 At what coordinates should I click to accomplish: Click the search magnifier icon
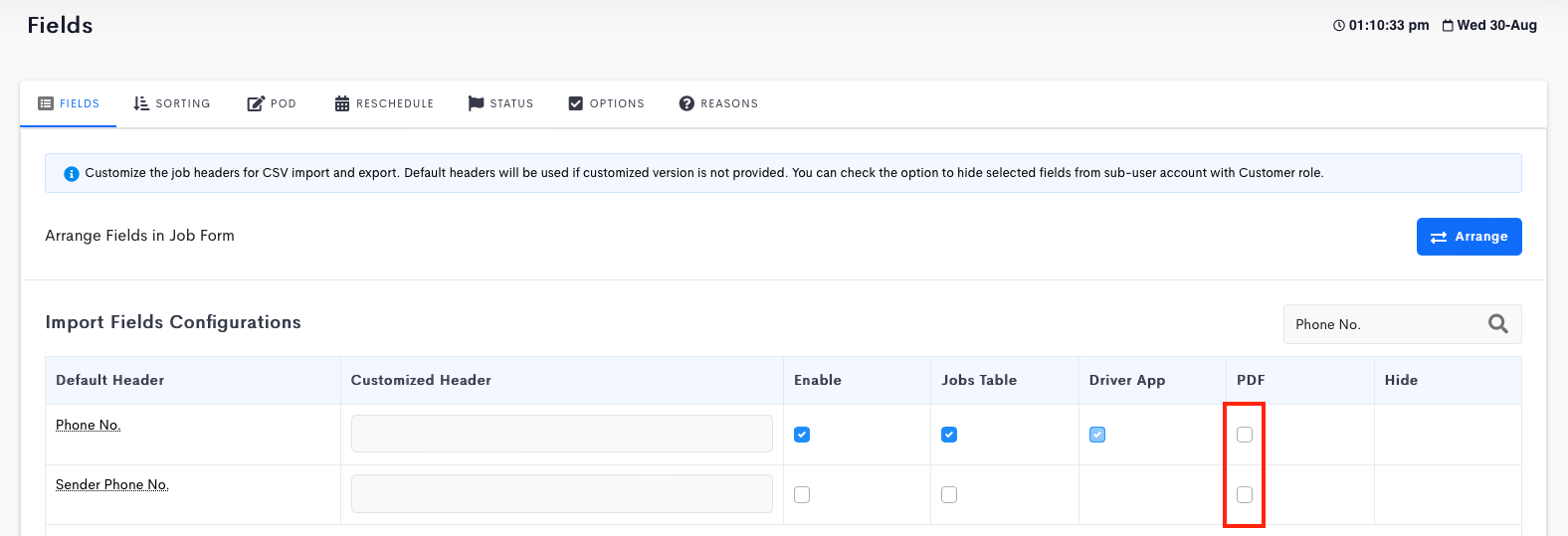pos(1497,324)
